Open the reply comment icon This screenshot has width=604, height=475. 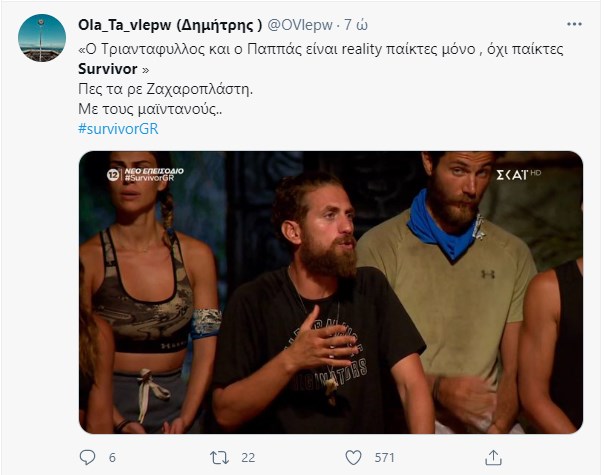click(87, 457)
